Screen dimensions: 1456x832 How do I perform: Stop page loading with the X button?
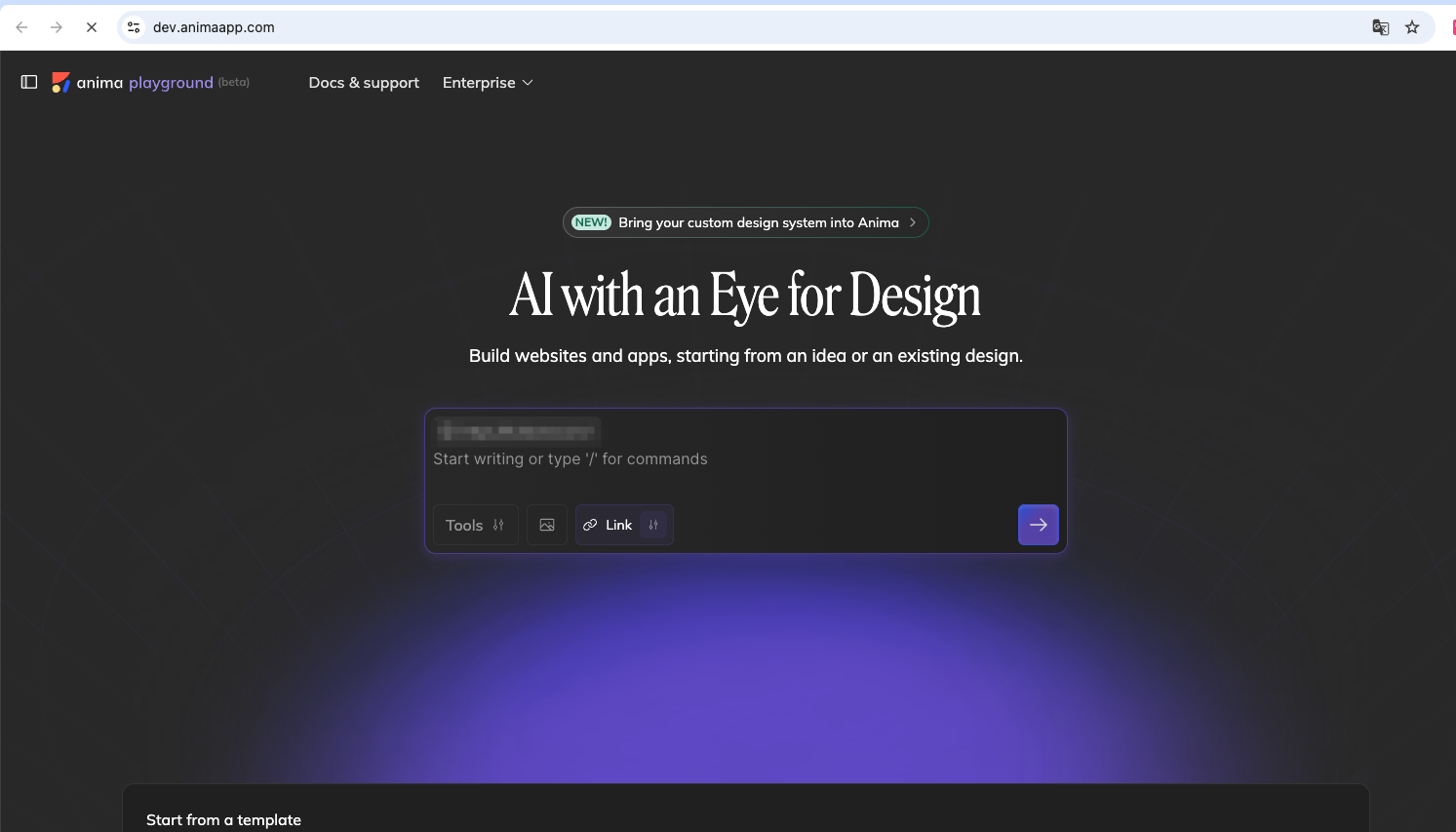pyautogui.click(x=92, y=27)
